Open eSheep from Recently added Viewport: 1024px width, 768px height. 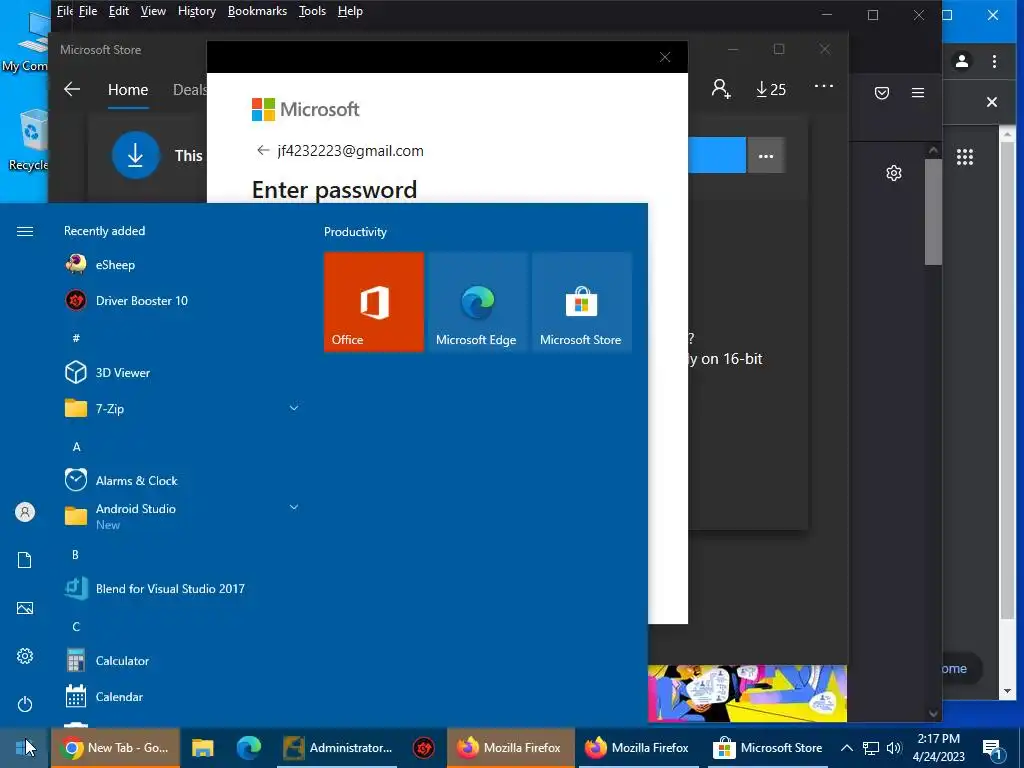pos(181,264)
